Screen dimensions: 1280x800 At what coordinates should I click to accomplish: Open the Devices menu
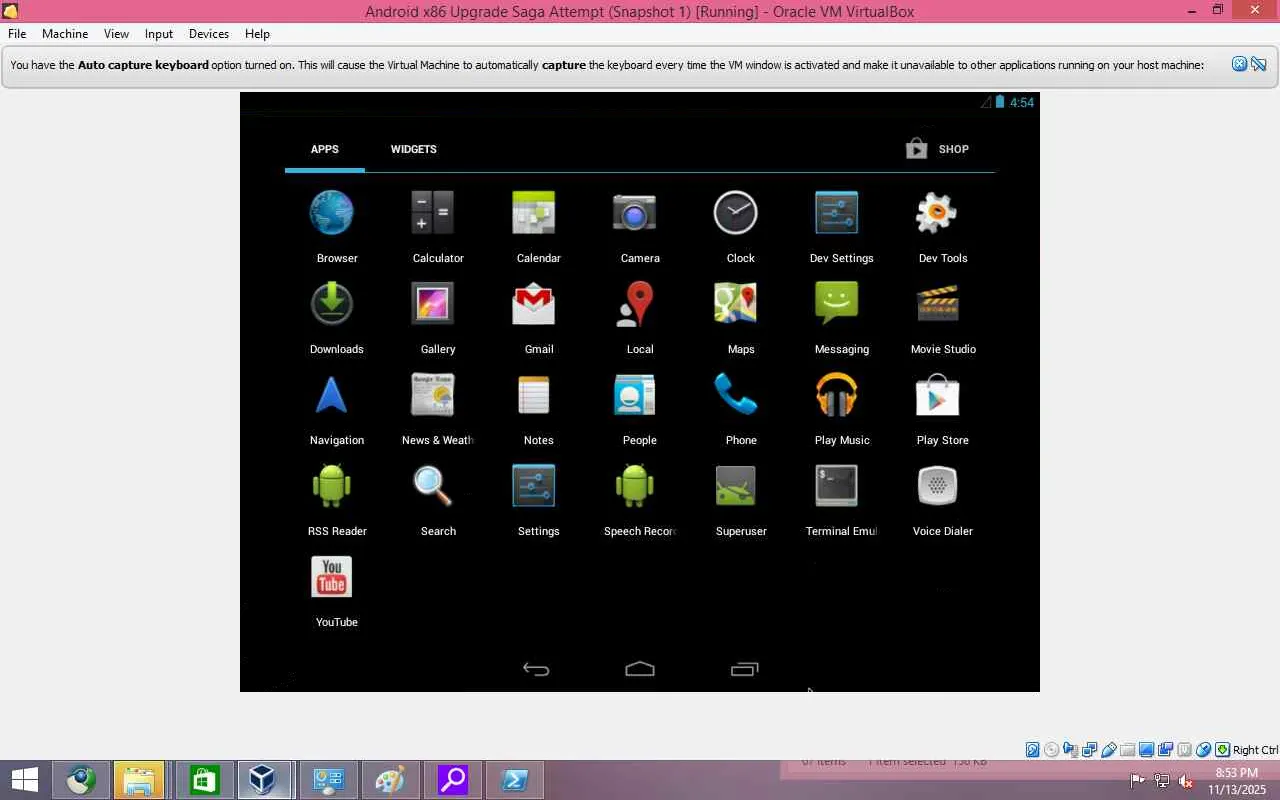(209, 34)
